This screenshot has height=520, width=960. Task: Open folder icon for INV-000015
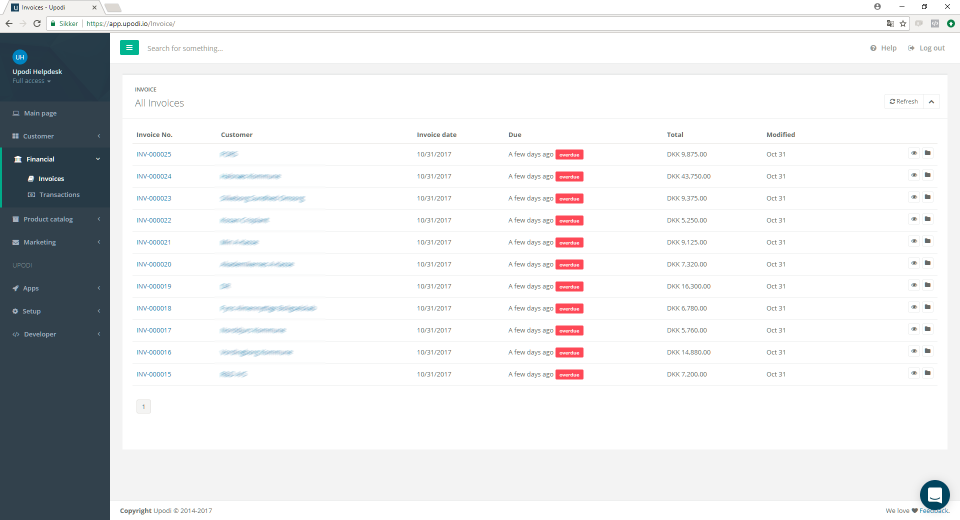928,374
